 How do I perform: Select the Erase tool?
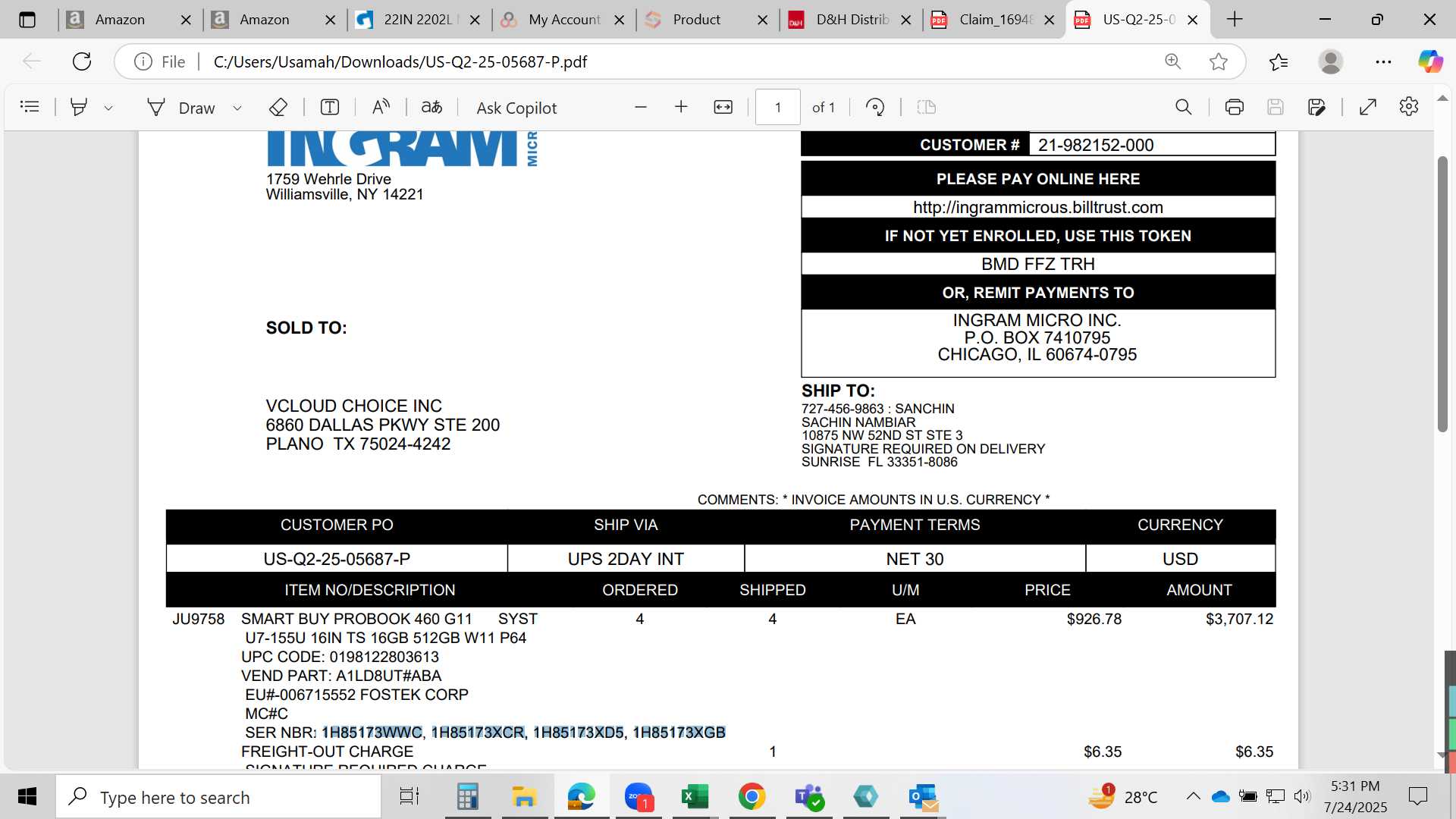(x=278, y=107)
